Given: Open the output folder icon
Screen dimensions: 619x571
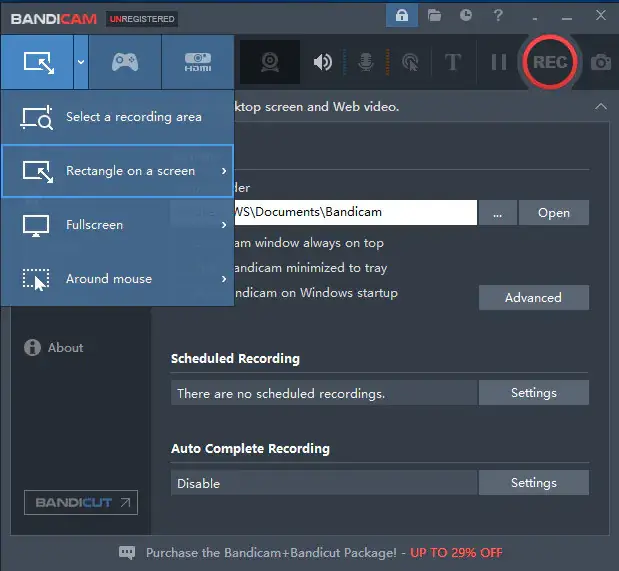Looking at the screenshot, I should click(x=434, y=16).
